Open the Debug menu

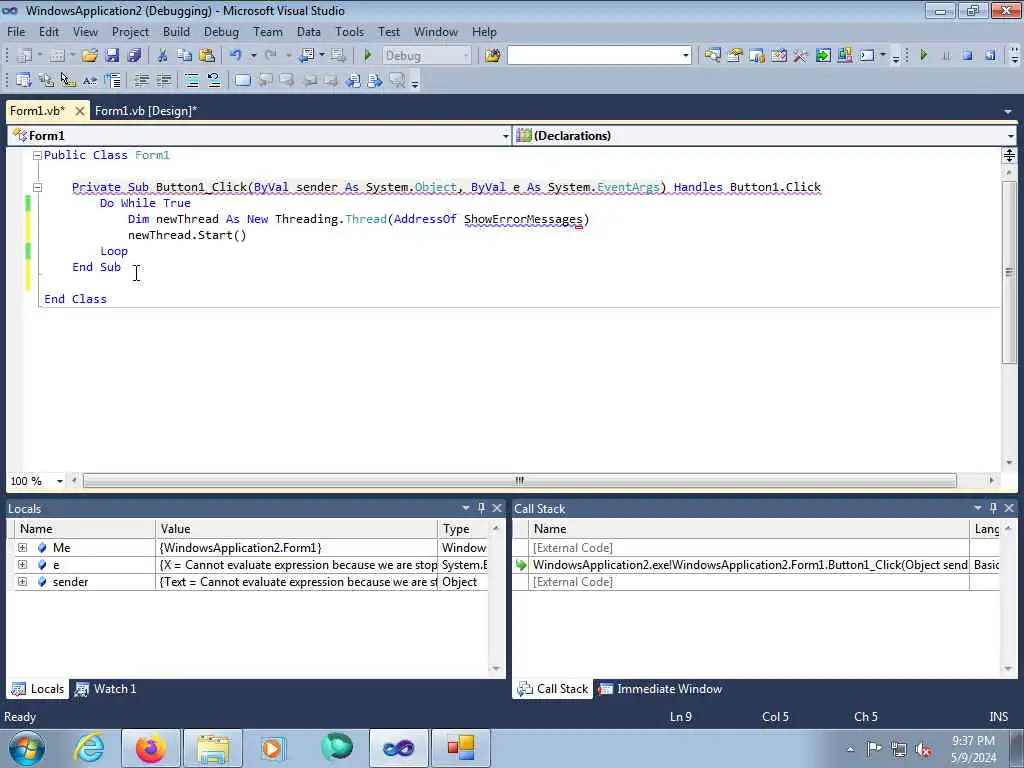[221, 31]
